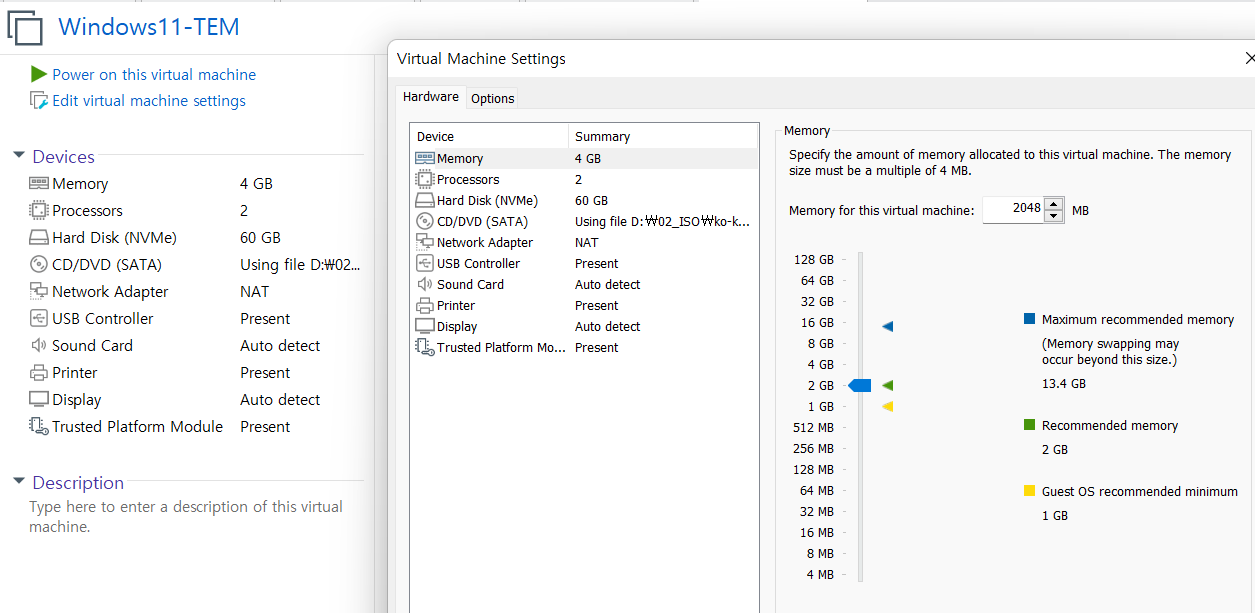This screenshot has height=613, width=1255.
Task: Click the 4 GB label on memory scale
Action: [x=821, y=364]
